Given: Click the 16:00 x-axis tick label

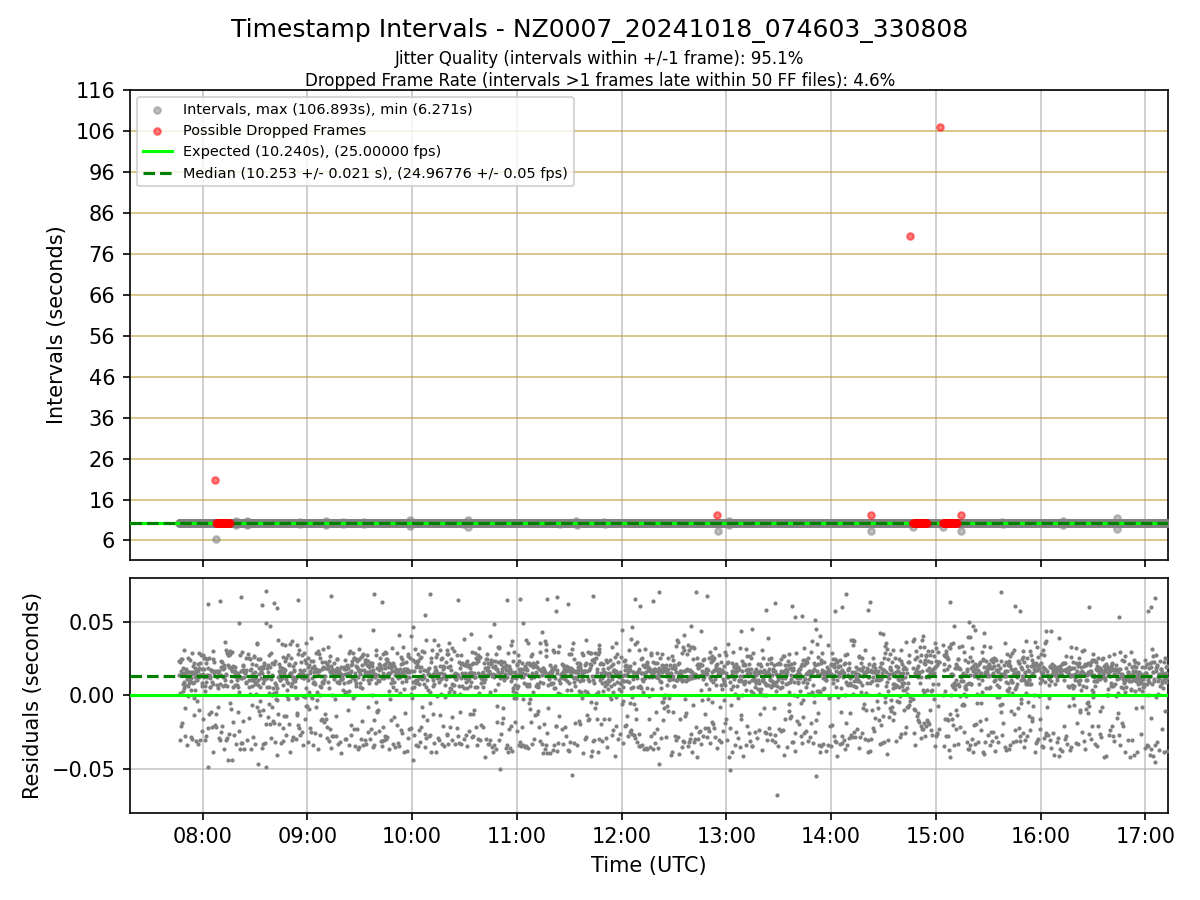Looking at the screenshot, I should (x=1041, y=836).
